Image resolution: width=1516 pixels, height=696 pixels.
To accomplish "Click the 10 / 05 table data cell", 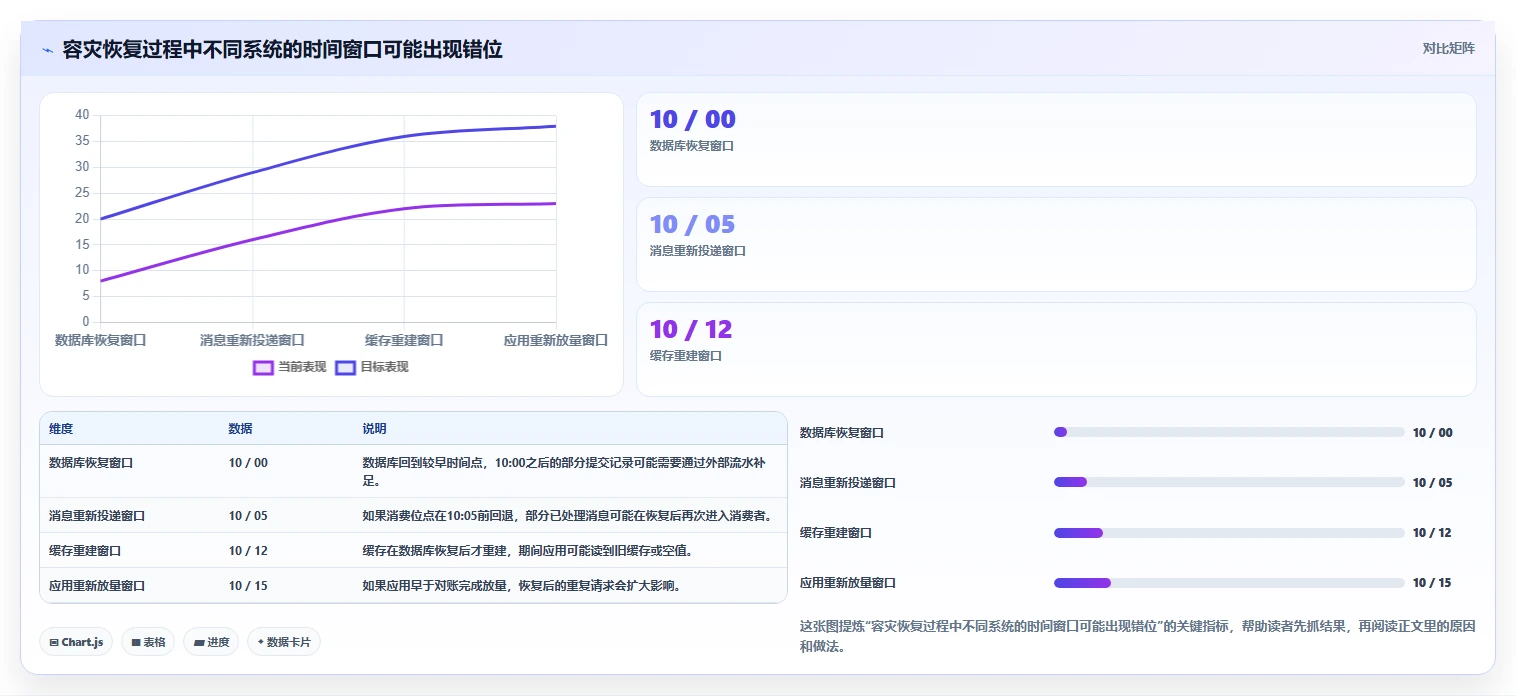I will click(248, 516).
